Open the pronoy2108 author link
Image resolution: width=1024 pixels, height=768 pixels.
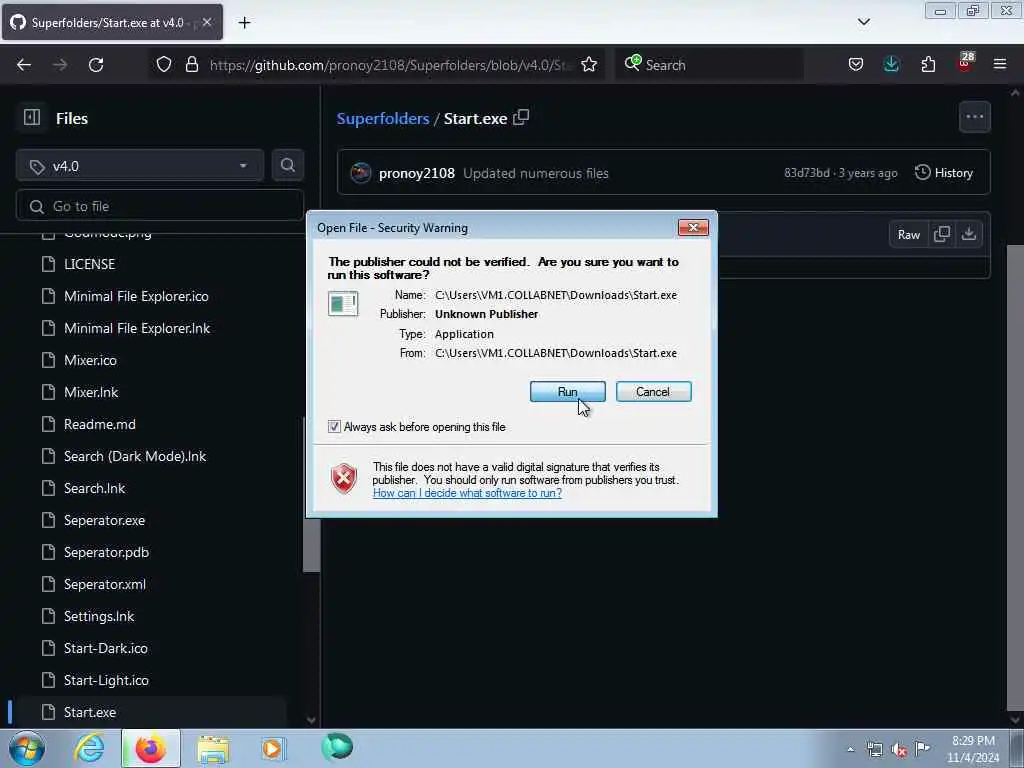click(x=417, y=173)
